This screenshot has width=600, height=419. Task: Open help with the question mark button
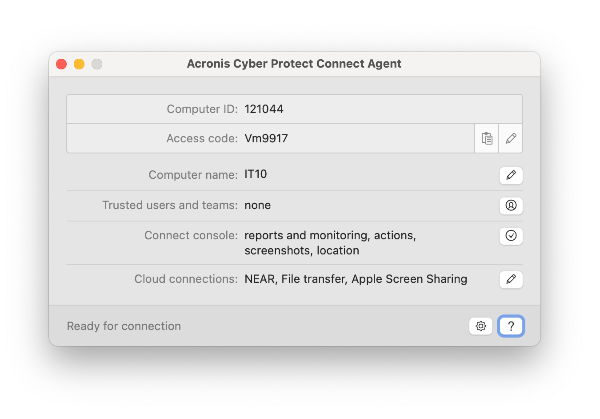coord(511,326)
